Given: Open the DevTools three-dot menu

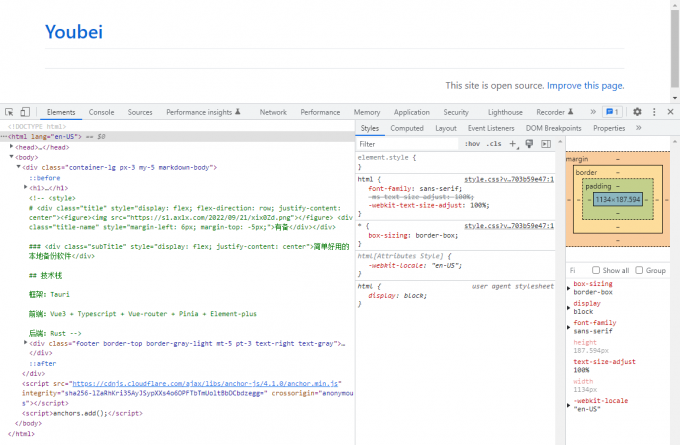Looking at the screenshot, I should [x=654, y=112].
